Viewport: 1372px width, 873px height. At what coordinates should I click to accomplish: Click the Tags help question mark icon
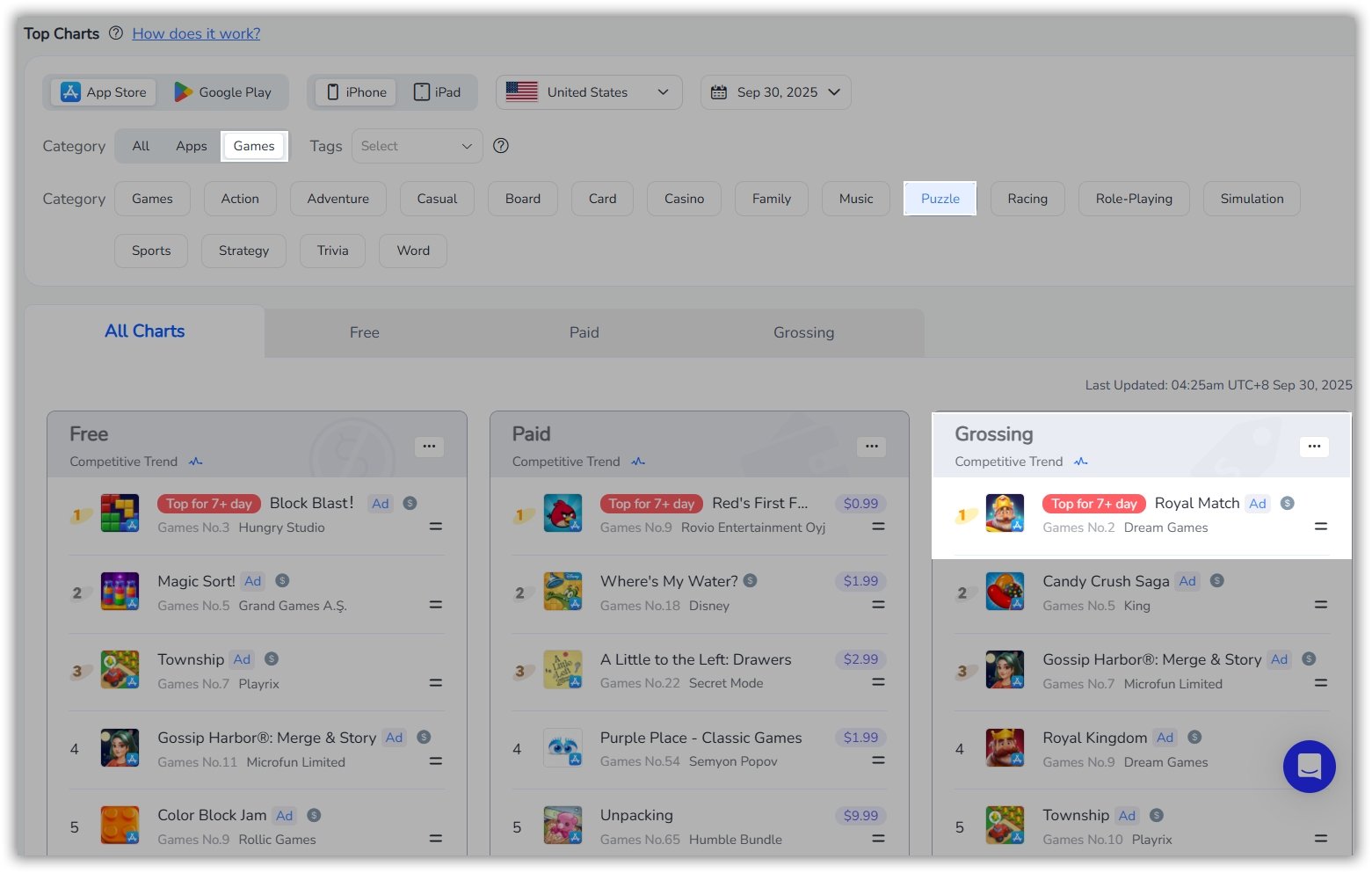501,146
